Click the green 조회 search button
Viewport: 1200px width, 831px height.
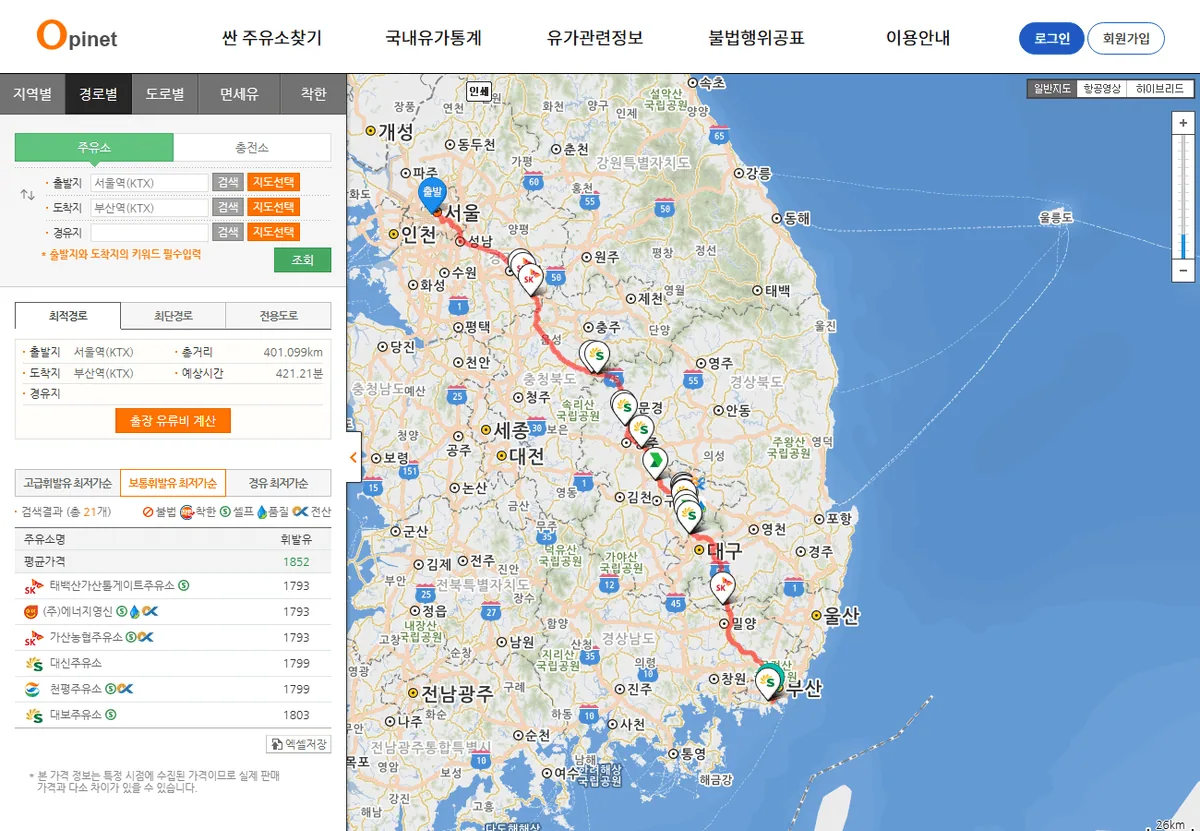click(302, 260)
